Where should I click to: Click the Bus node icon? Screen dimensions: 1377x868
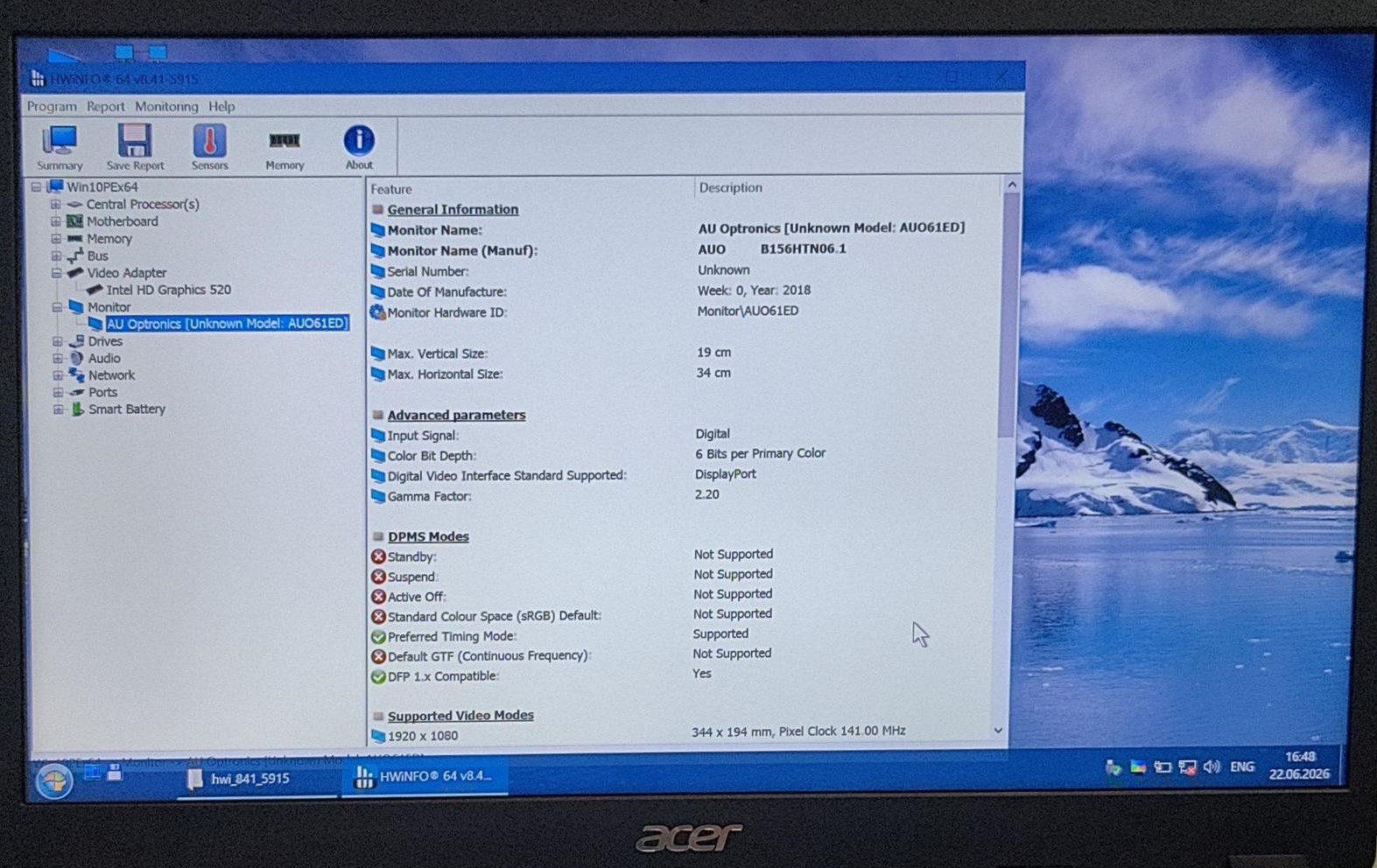[76, 255]
